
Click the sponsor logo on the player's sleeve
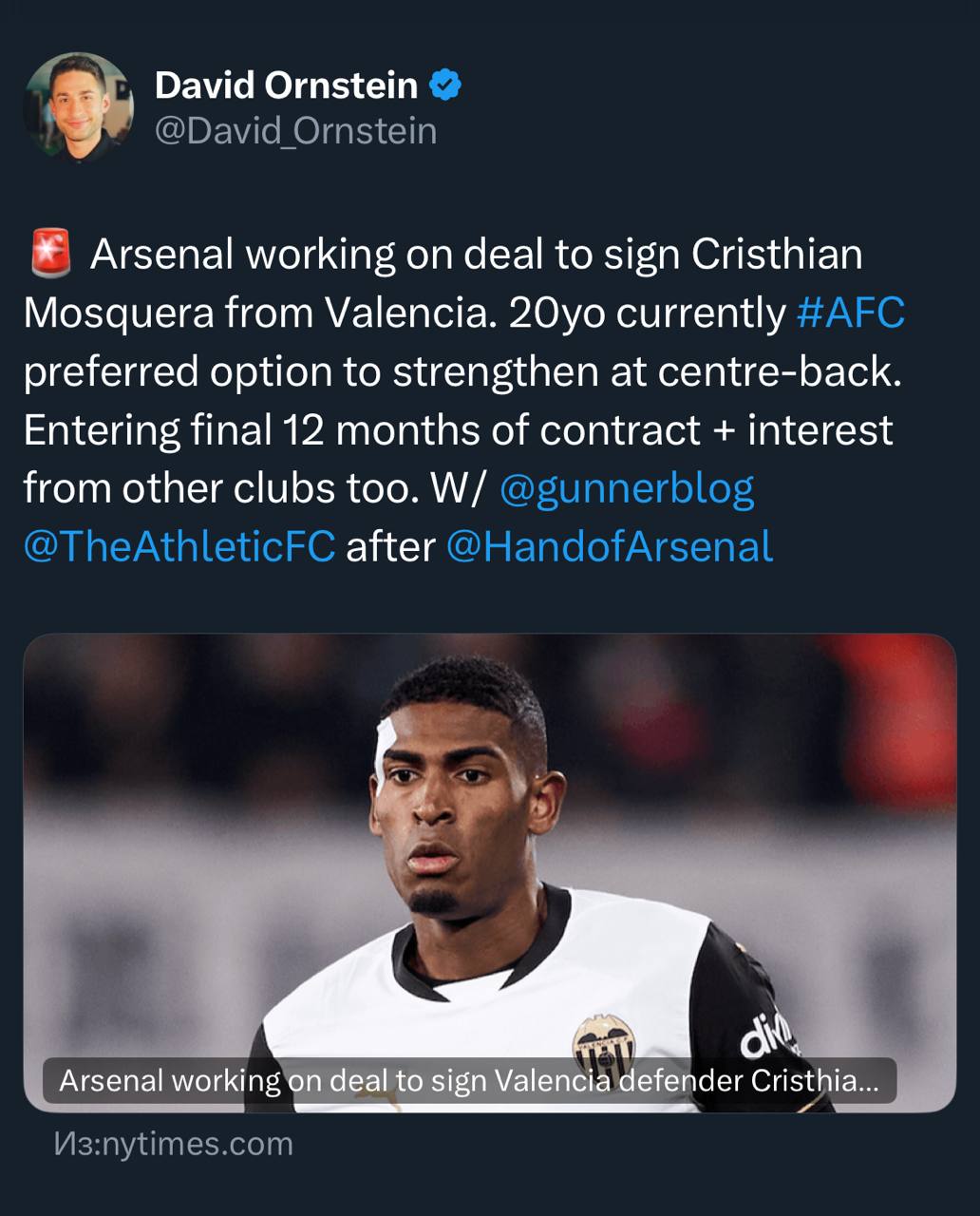pos(767,1031)
